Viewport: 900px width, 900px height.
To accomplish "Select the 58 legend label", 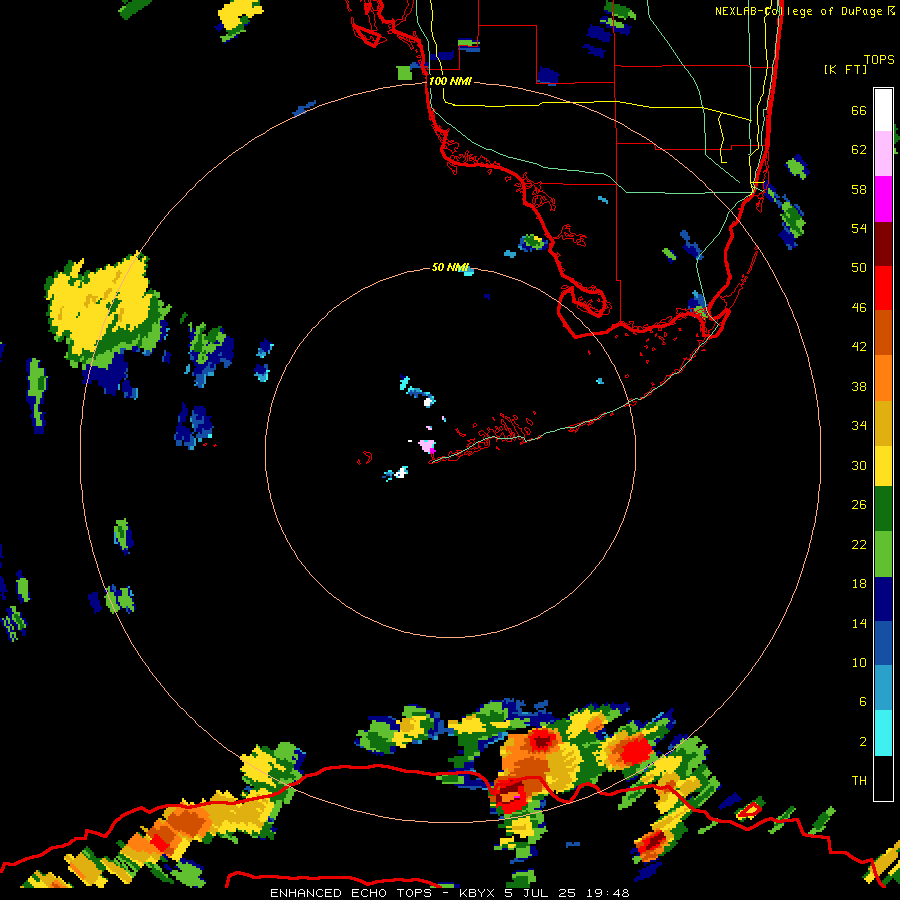I will point(859,189).
